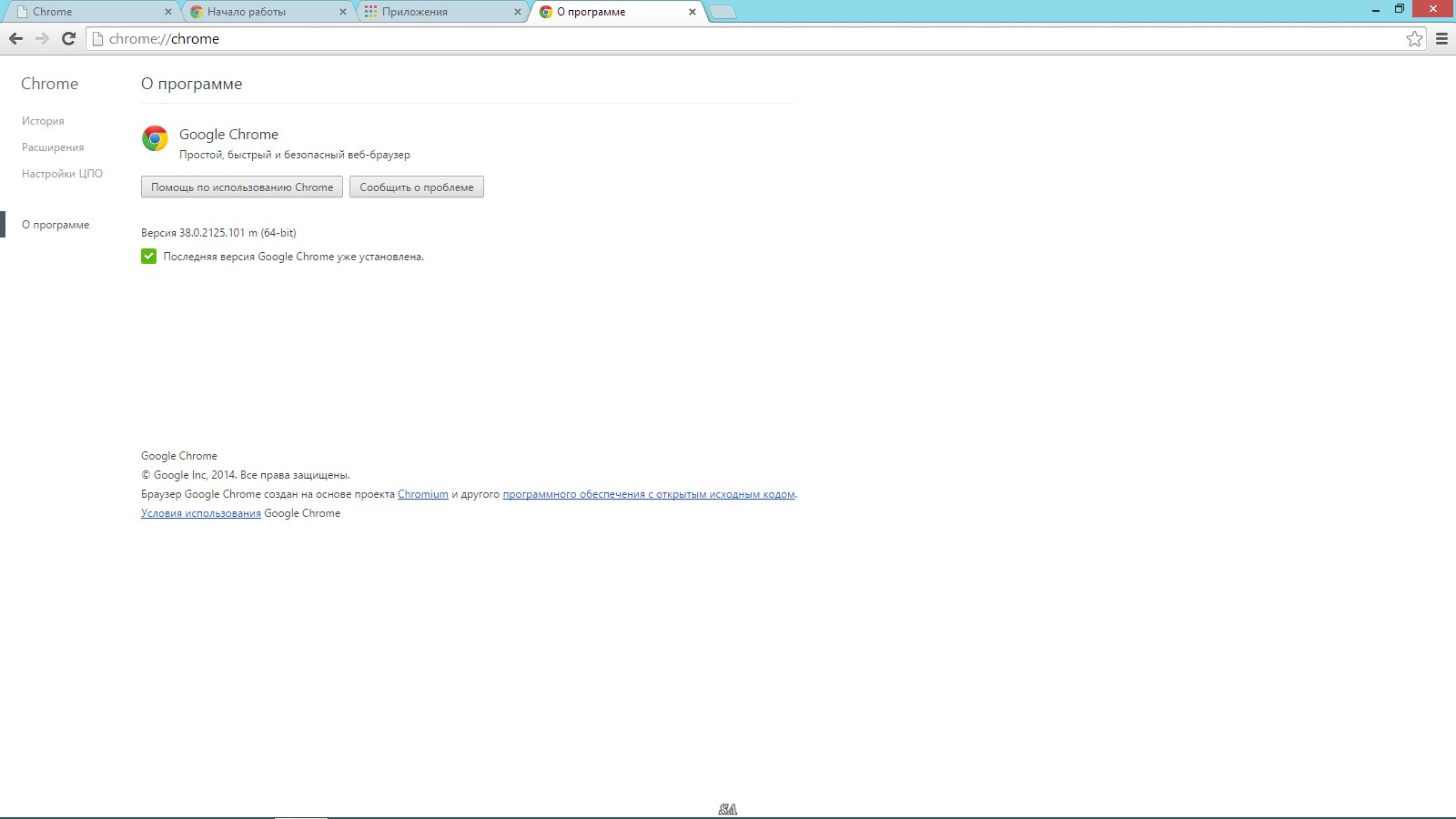
Task: Close the 'Приложения' tab
Action: point(517,12)
